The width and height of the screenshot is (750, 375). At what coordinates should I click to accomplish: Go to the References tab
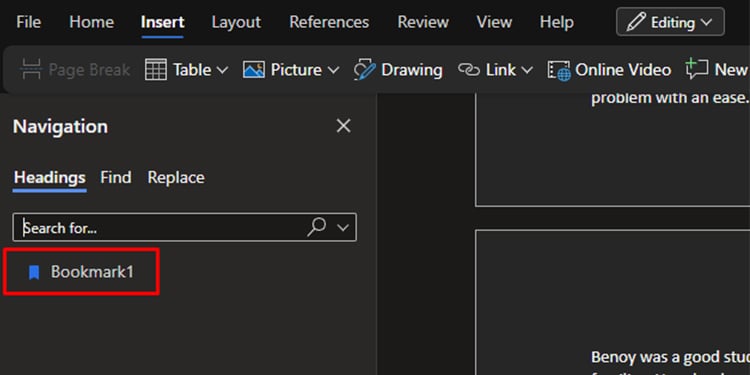pos(329,22)
